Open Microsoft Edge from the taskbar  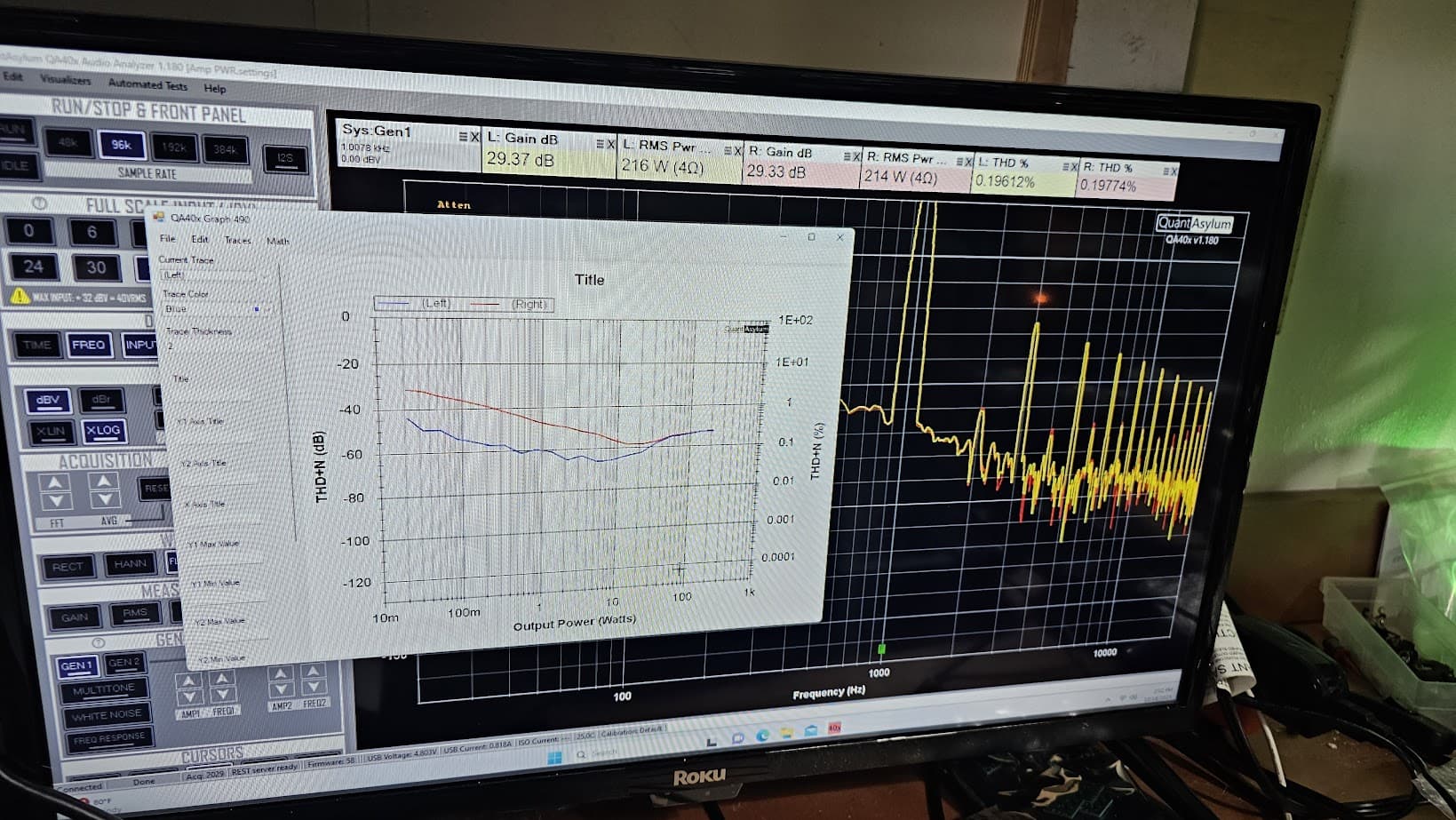(763, 736)
